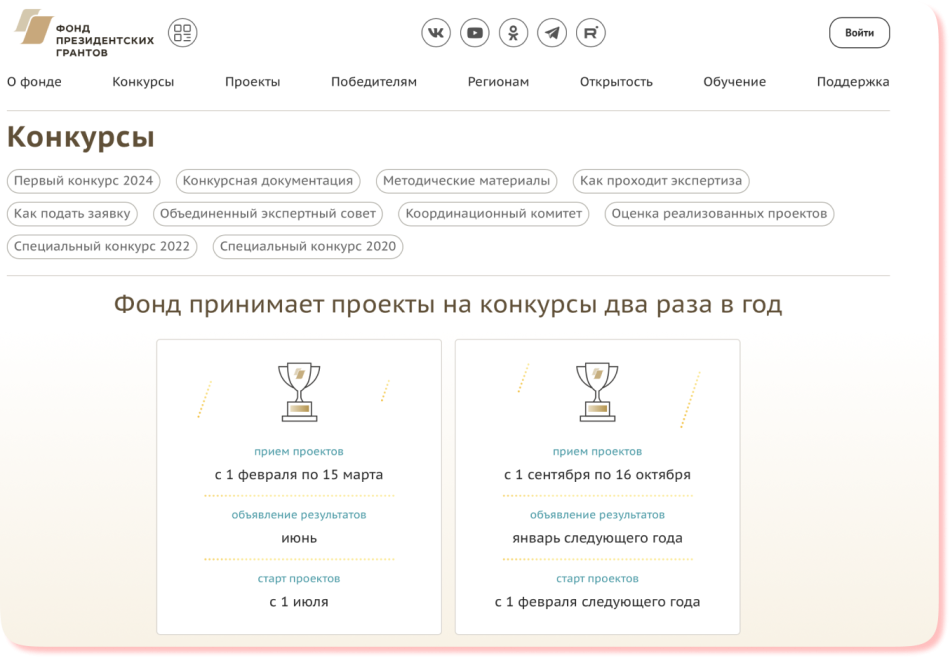
Task: Open the Конкурсы menu item
Action: (x=143, y=82)
